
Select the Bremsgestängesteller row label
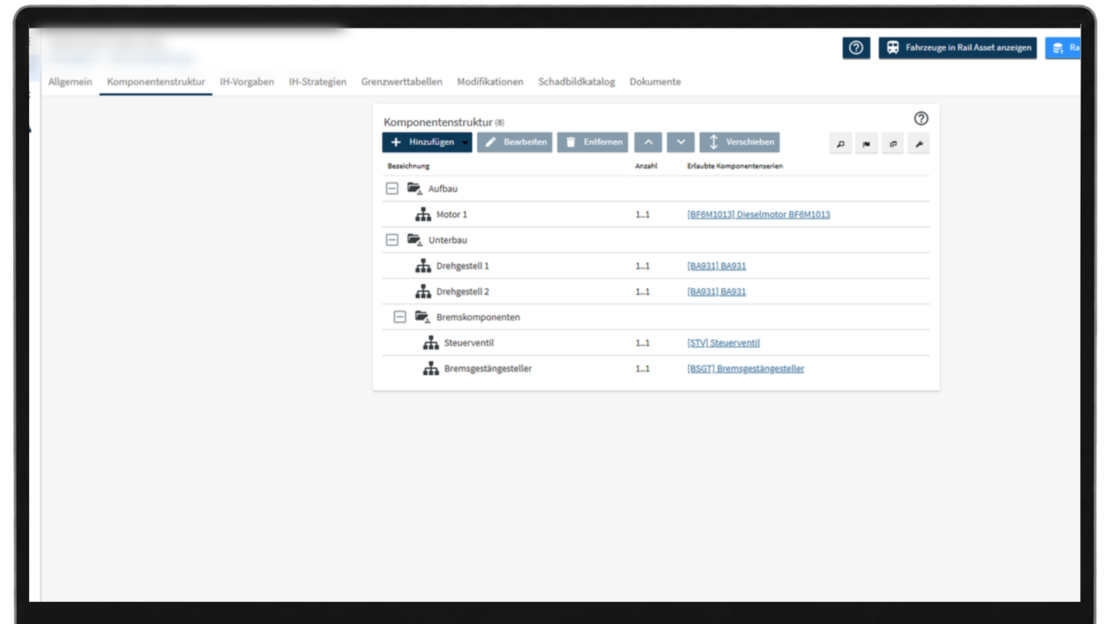488,368
